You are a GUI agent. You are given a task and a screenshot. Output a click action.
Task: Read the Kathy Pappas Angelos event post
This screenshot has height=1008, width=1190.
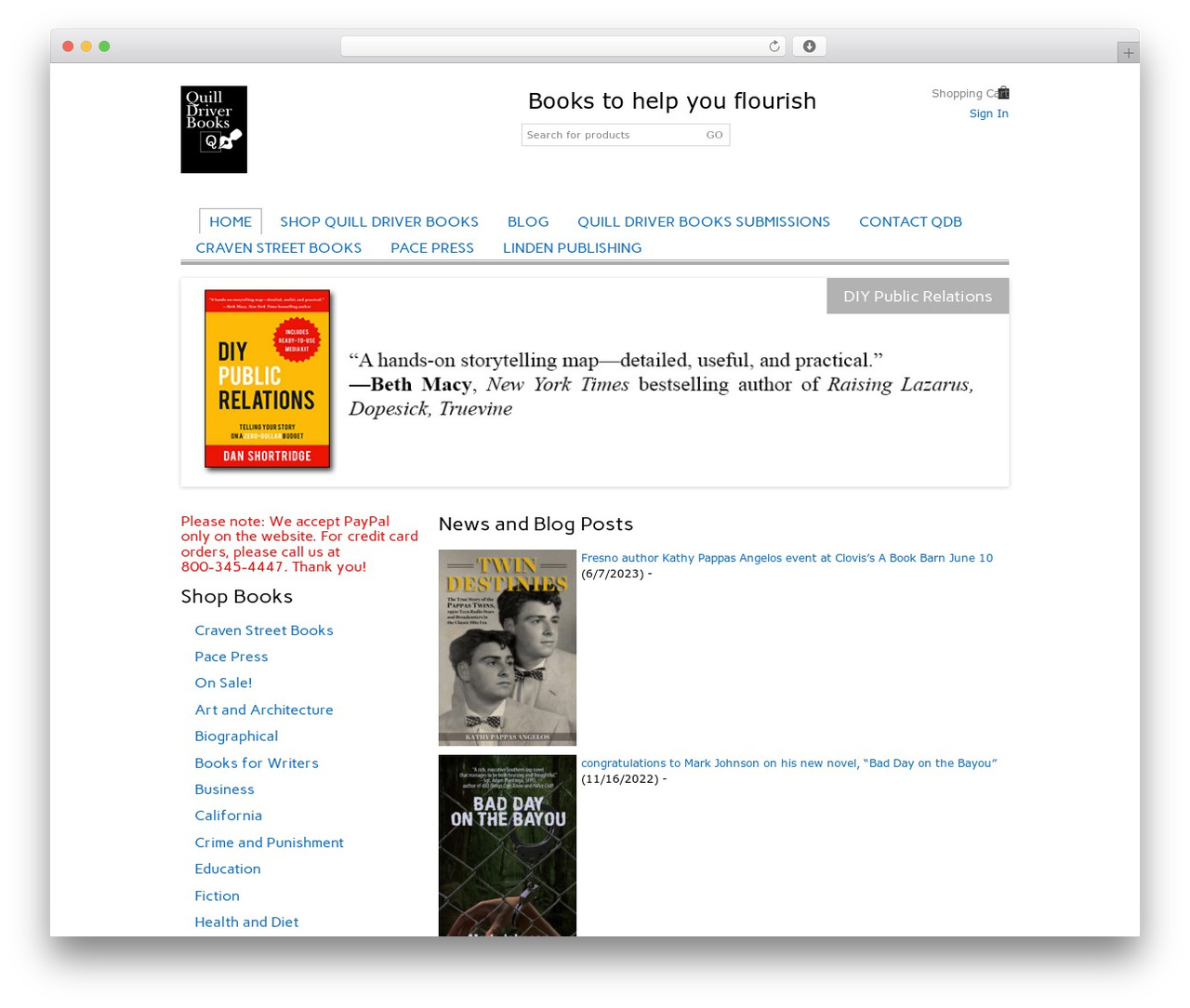[x=787, y=558]
